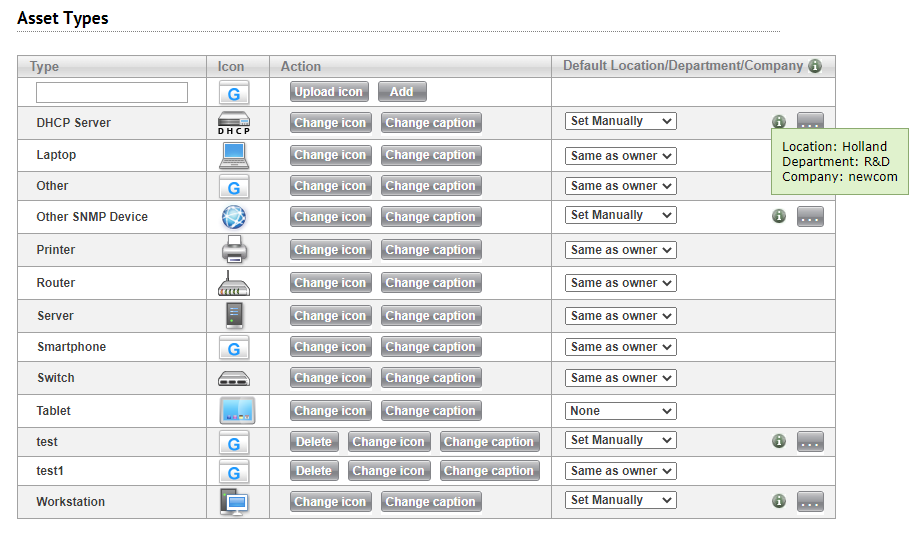Change icon for Laptop
The image size is (921, 540).
(330, 155)
